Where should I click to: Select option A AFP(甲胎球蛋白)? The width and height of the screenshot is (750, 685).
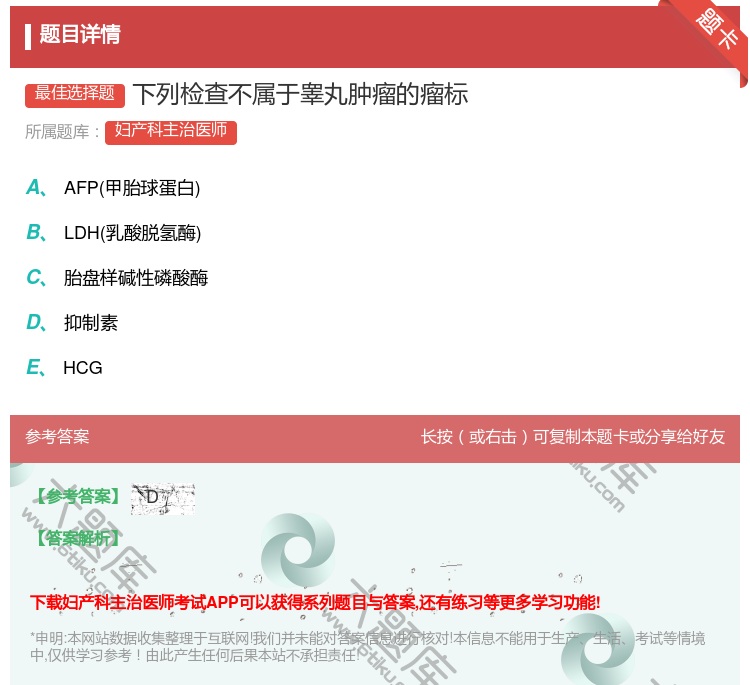point(113,188)
